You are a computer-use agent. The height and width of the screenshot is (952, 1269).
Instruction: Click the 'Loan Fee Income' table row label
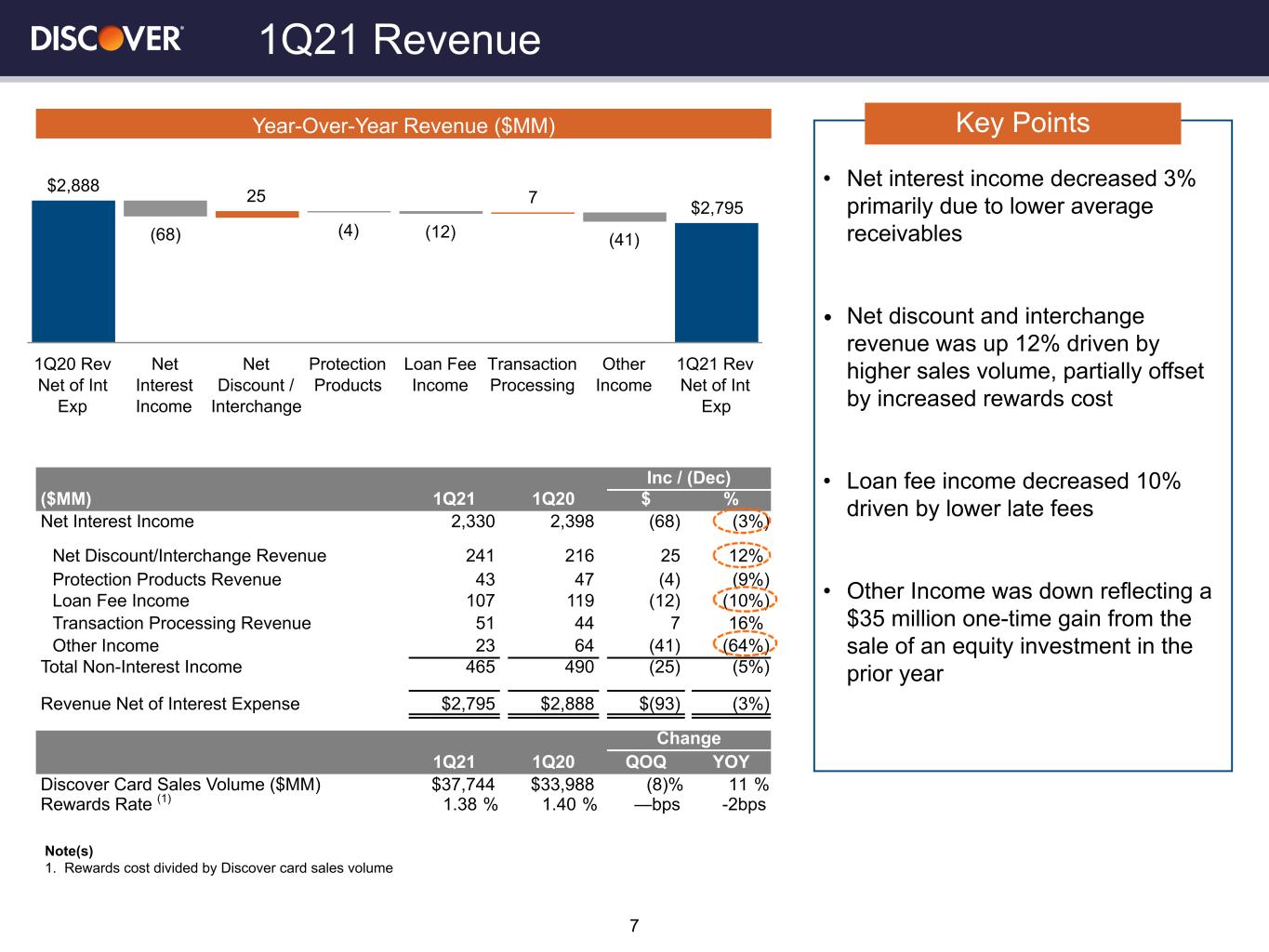(x=121, y=602)
